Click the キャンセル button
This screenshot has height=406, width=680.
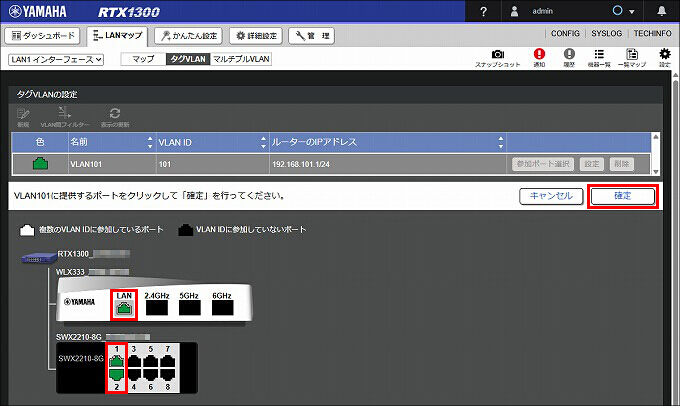551,196
